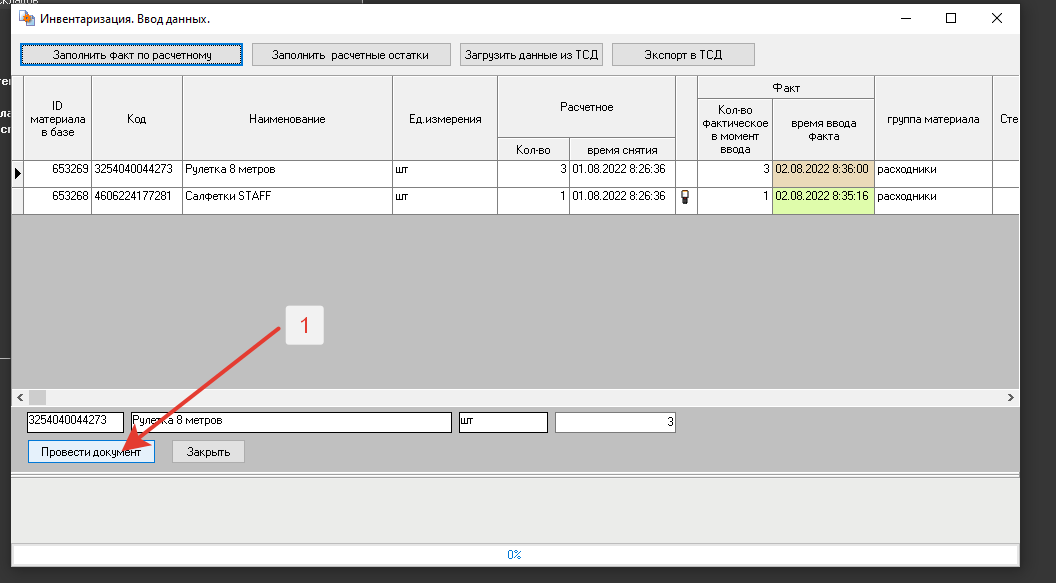Select the "Салфетки STAFF" name cell
This screenshot has width=1056, height=583.
pyautogui.click(x=287, y=197)
